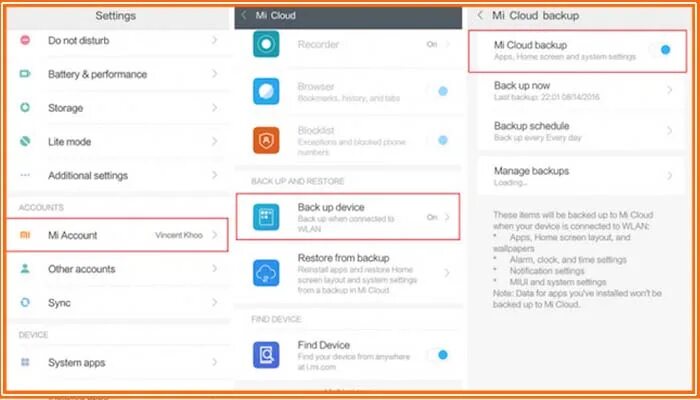Viewport: 700px width, 400px height.
Task: Open Back up device via its chevron
Action: point(447,217)
